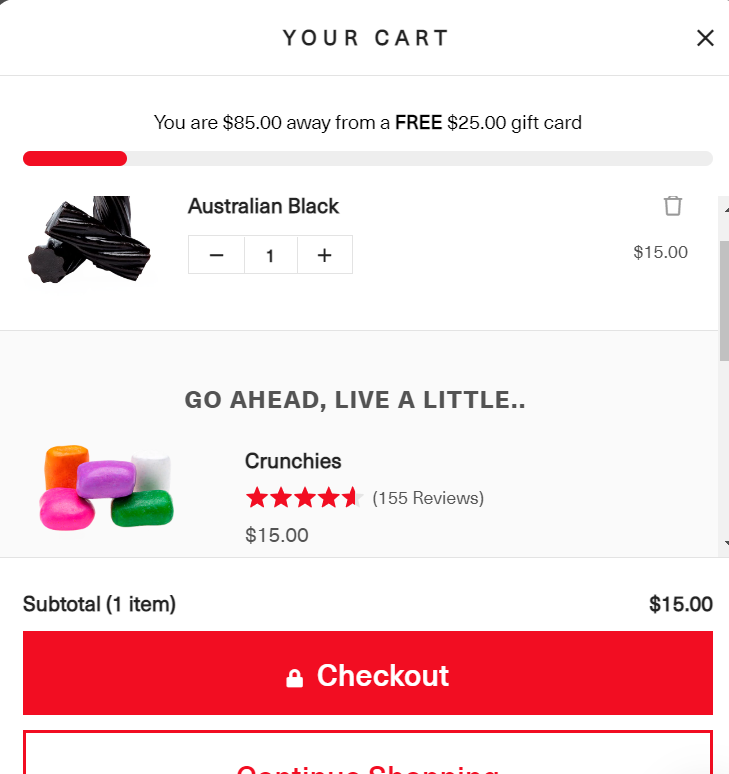Viewport: 729px width, 774px height.
Task: Click the Continue Shopping button
Action: pyautogui.click(x=368, y=753)
